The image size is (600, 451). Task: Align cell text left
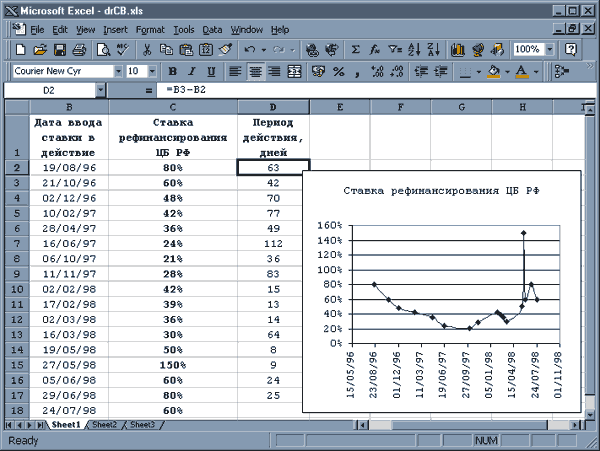point(235,71)
